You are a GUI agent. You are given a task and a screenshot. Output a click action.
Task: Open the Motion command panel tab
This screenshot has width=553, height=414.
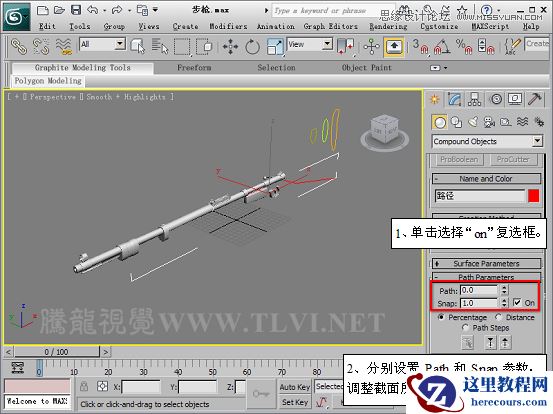pos(496,99)
